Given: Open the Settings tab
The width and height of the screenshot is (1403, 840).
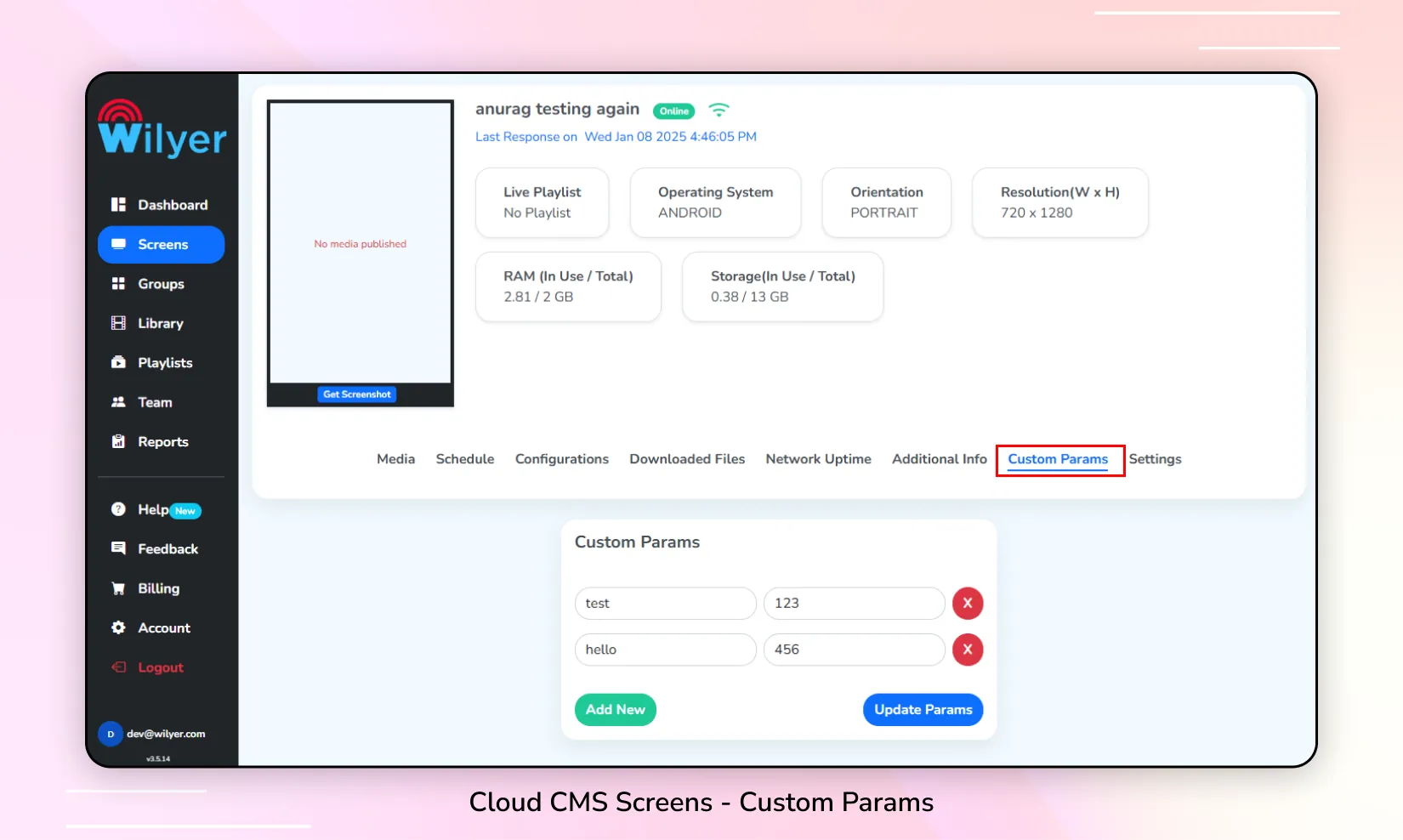Looking at the screenshot, I should (x=1156, y=459).
